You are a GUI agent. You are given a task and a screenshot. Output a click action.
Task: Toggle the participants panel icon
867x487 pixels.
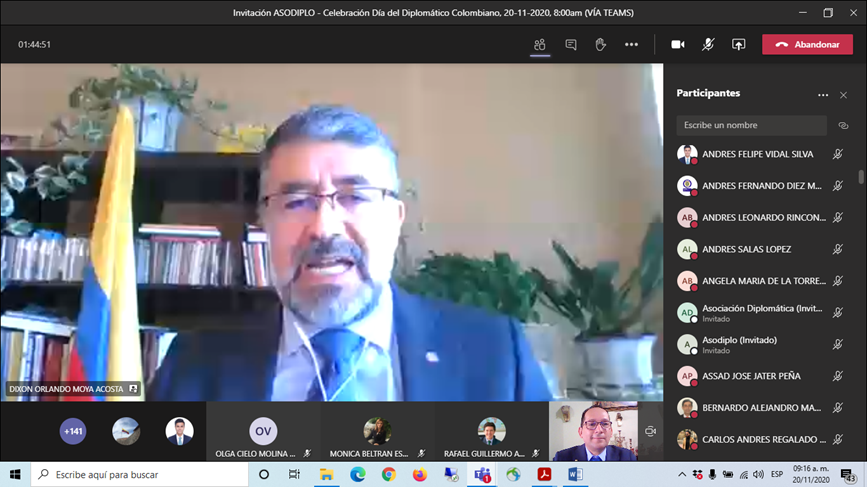tap(540, 45)
